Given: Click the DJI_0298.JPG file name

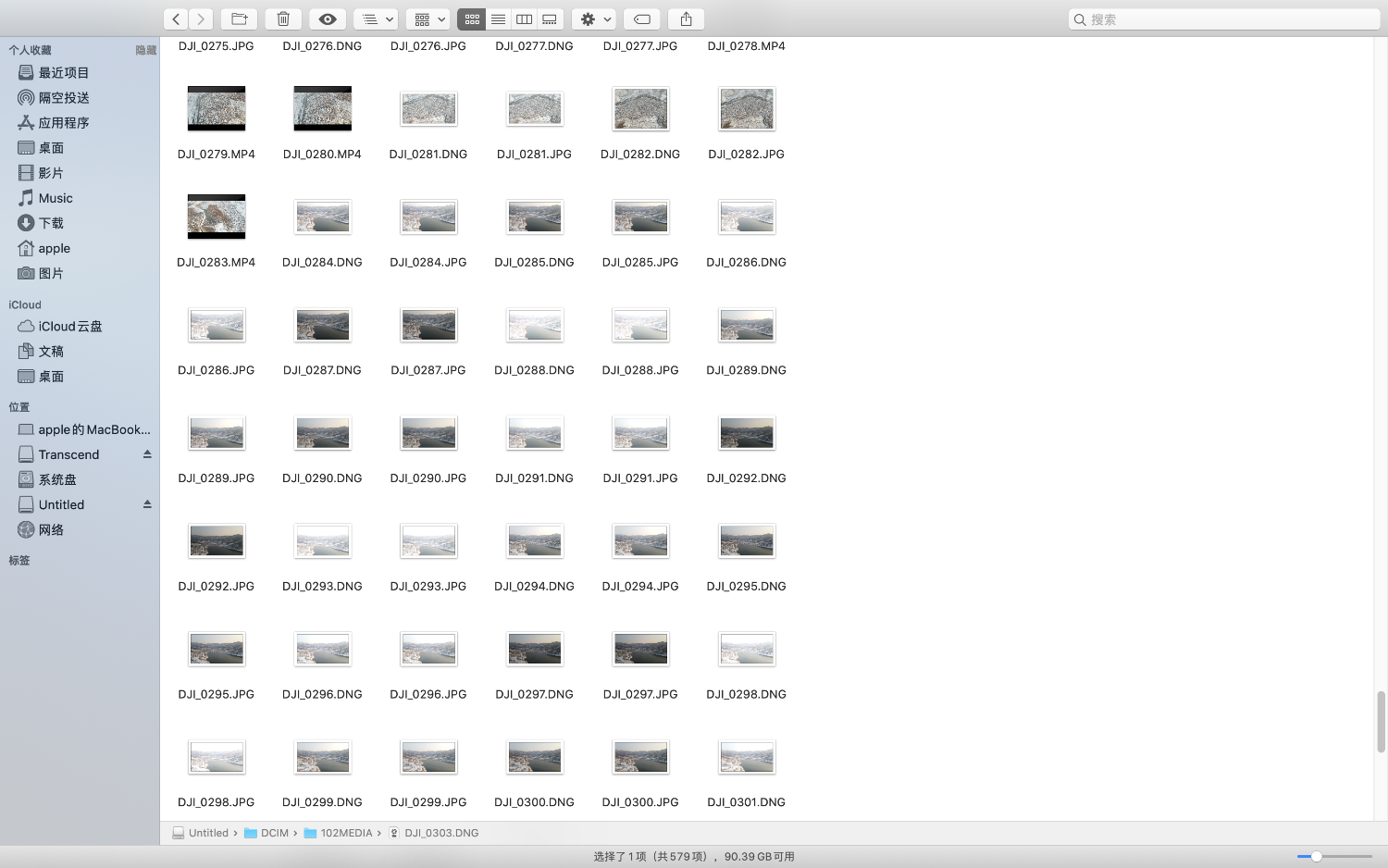Looking at the screenshot, I should pos(217,802).
